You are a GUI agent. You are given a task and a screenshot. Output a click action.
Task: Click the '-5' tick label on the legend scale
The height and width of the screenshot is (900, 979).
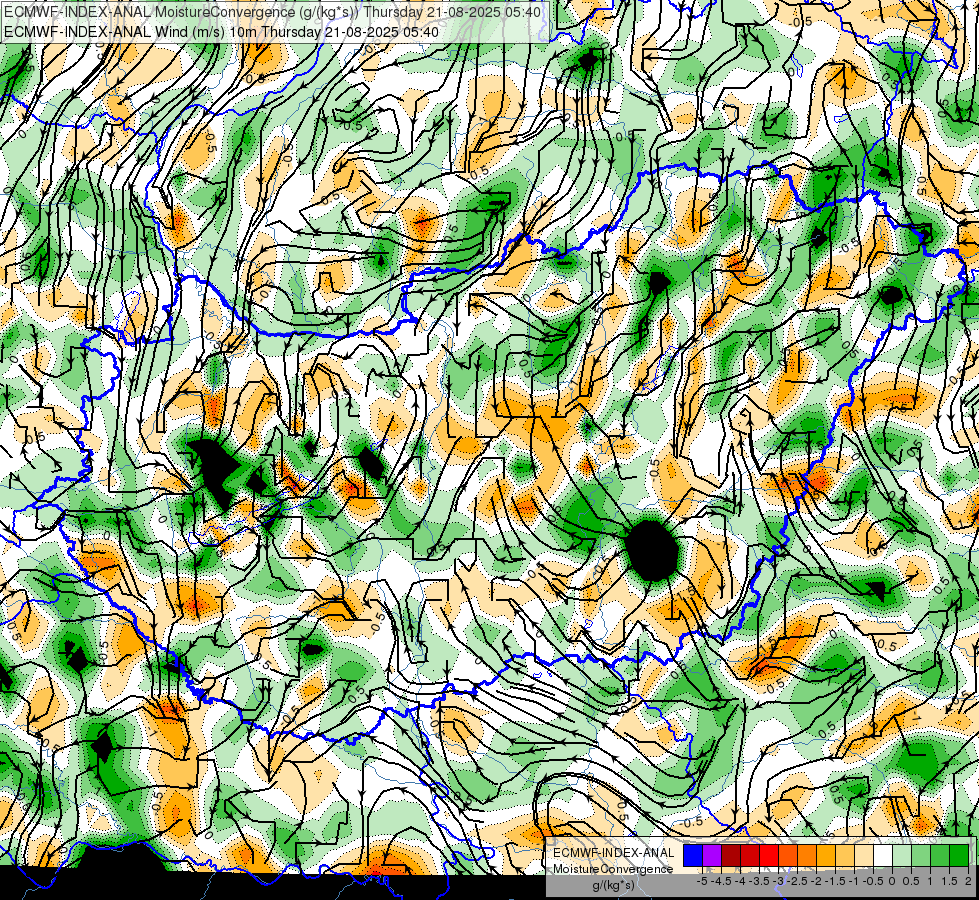click(702, 881)
